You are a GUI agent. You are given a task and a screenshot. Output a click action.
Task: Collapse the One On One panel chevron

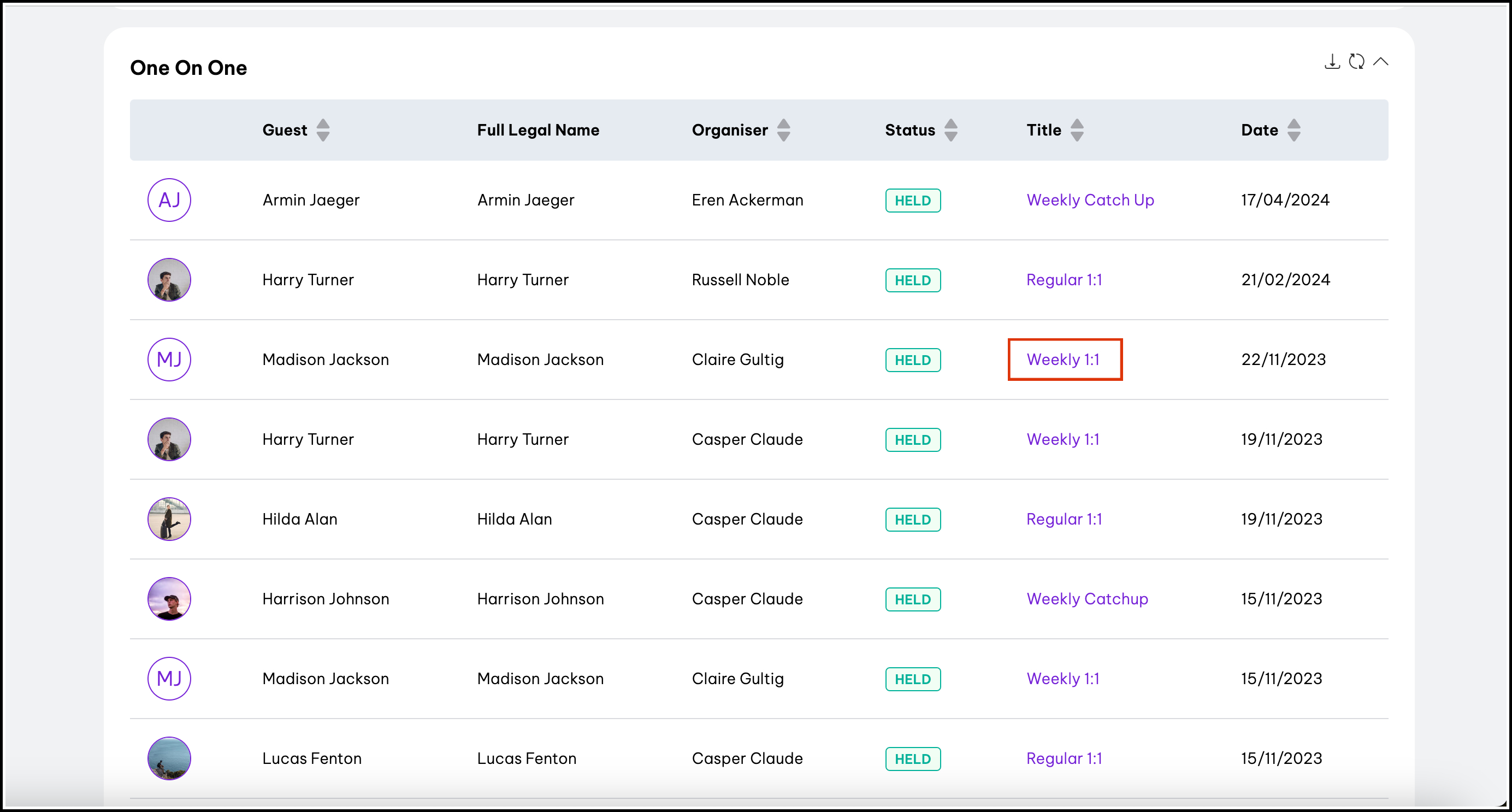coord(1380,62)
